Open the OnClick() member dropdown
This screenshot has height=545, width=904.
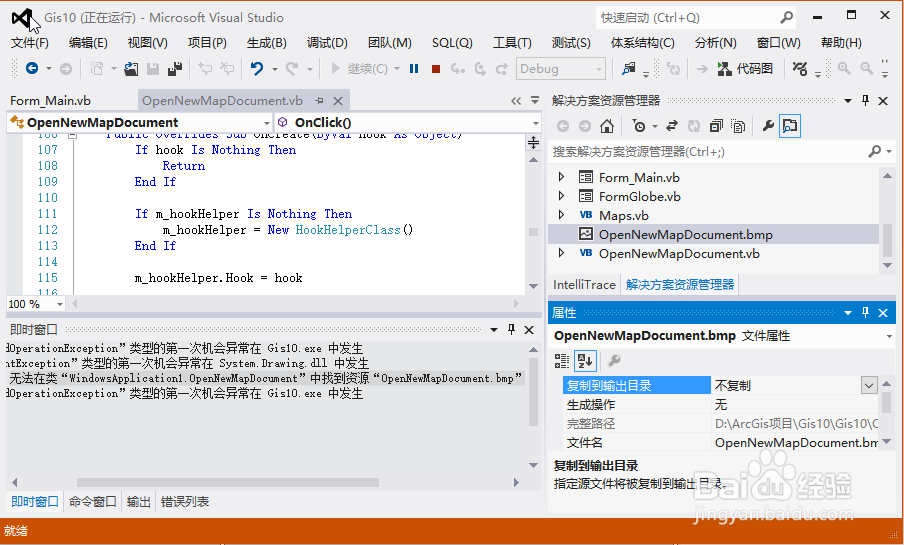pos(536,123)
